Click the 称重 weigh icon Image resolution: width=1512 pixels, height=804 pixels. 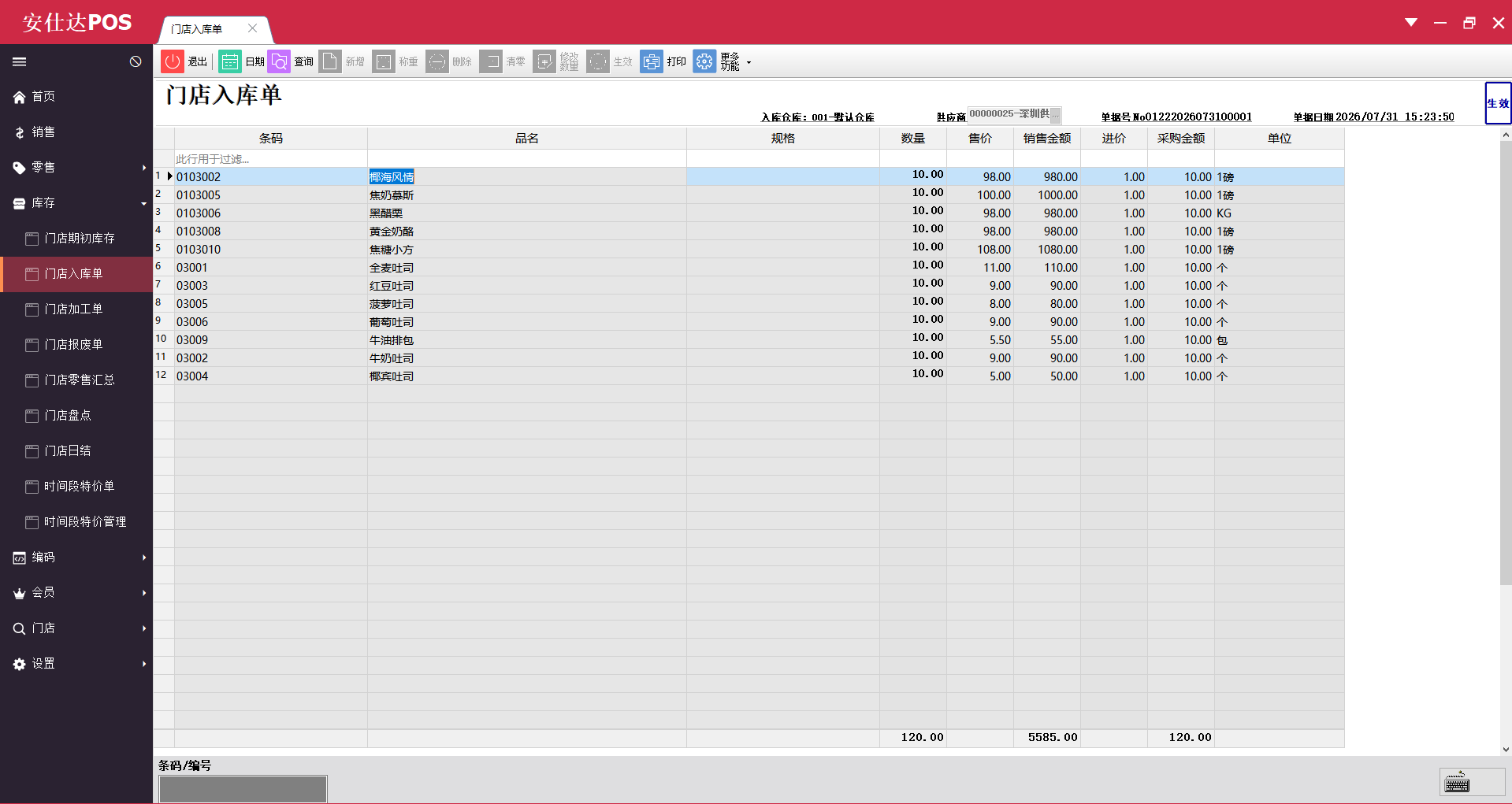(x=384, y=61)
